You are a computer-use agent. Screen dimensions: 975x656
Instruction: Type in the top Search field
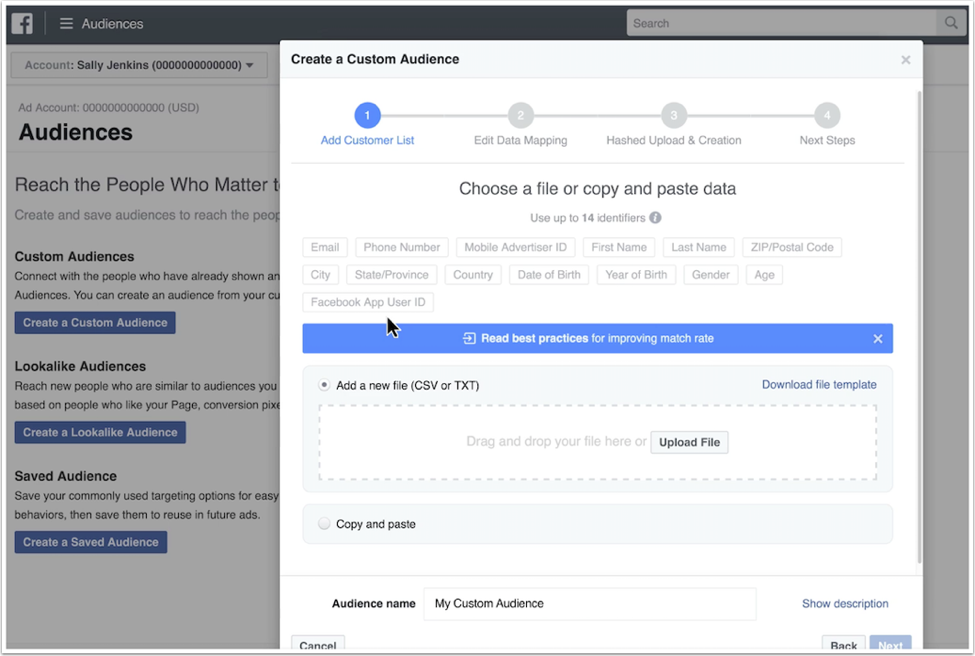pyautogui.click(x=782, y=23)
